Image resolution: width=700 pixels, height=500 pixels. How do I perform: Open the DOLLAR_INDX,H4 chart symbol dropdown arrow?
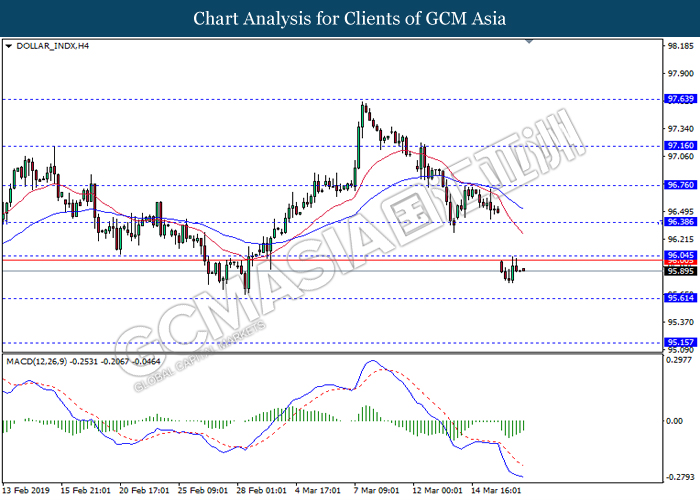click(x=8, y=46)
